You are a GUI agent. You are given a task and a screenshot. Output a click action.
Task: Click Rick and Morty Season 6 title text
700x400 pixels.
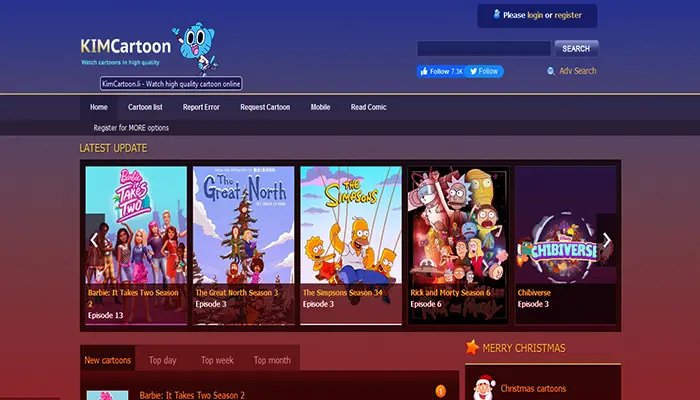point(450,293)
